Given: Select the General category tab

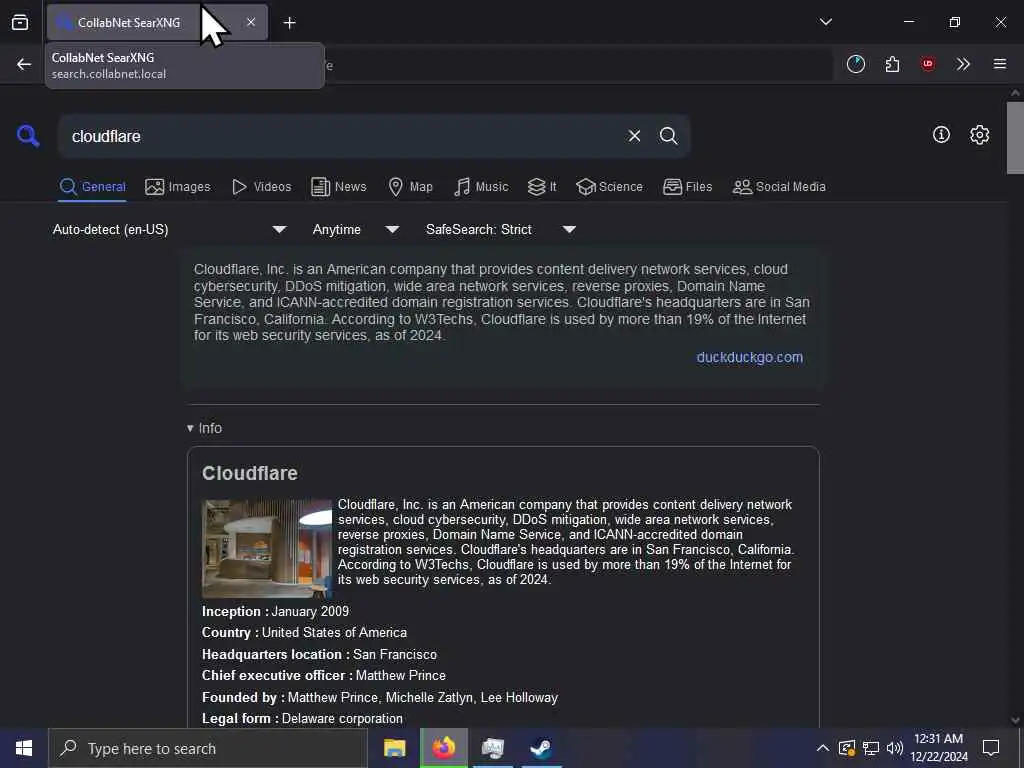Looking at the screenshot, I should (x=93, y=187).
